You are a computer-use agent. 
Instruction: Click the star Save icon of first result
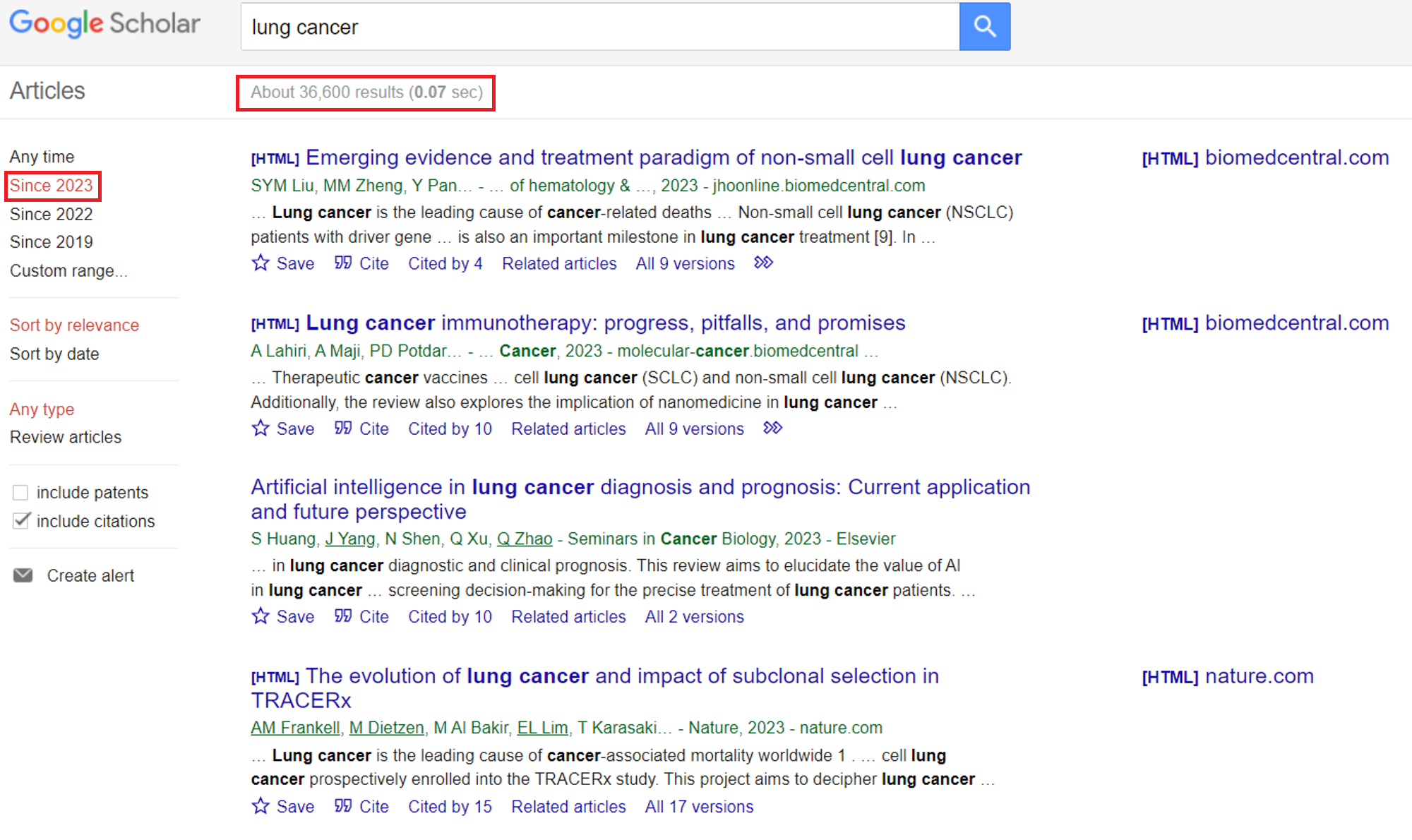[261, 263]
